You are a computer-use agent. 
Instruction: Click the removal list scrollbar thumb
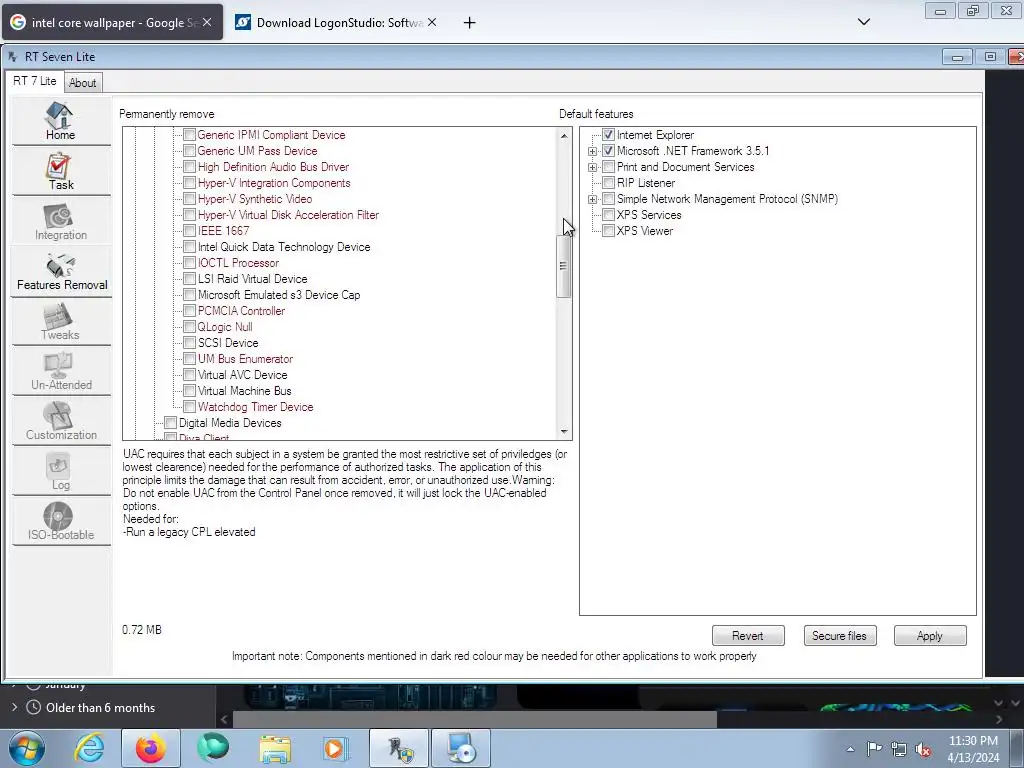pyautogui.click(x=563, y=265)
